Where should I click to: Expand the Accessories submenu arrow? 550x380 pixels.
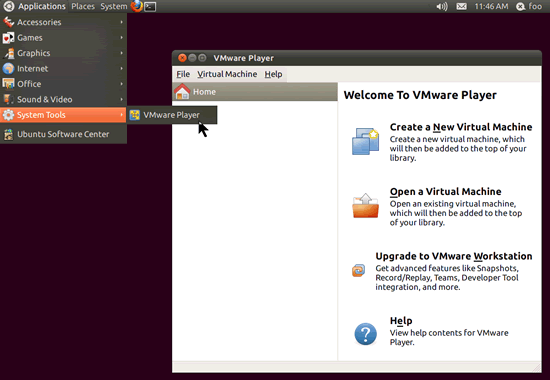(121, 22)
